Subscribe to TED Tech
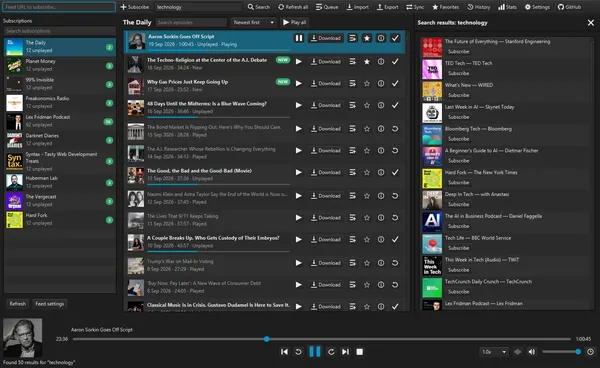600x368 pixels. coord(458,73)
